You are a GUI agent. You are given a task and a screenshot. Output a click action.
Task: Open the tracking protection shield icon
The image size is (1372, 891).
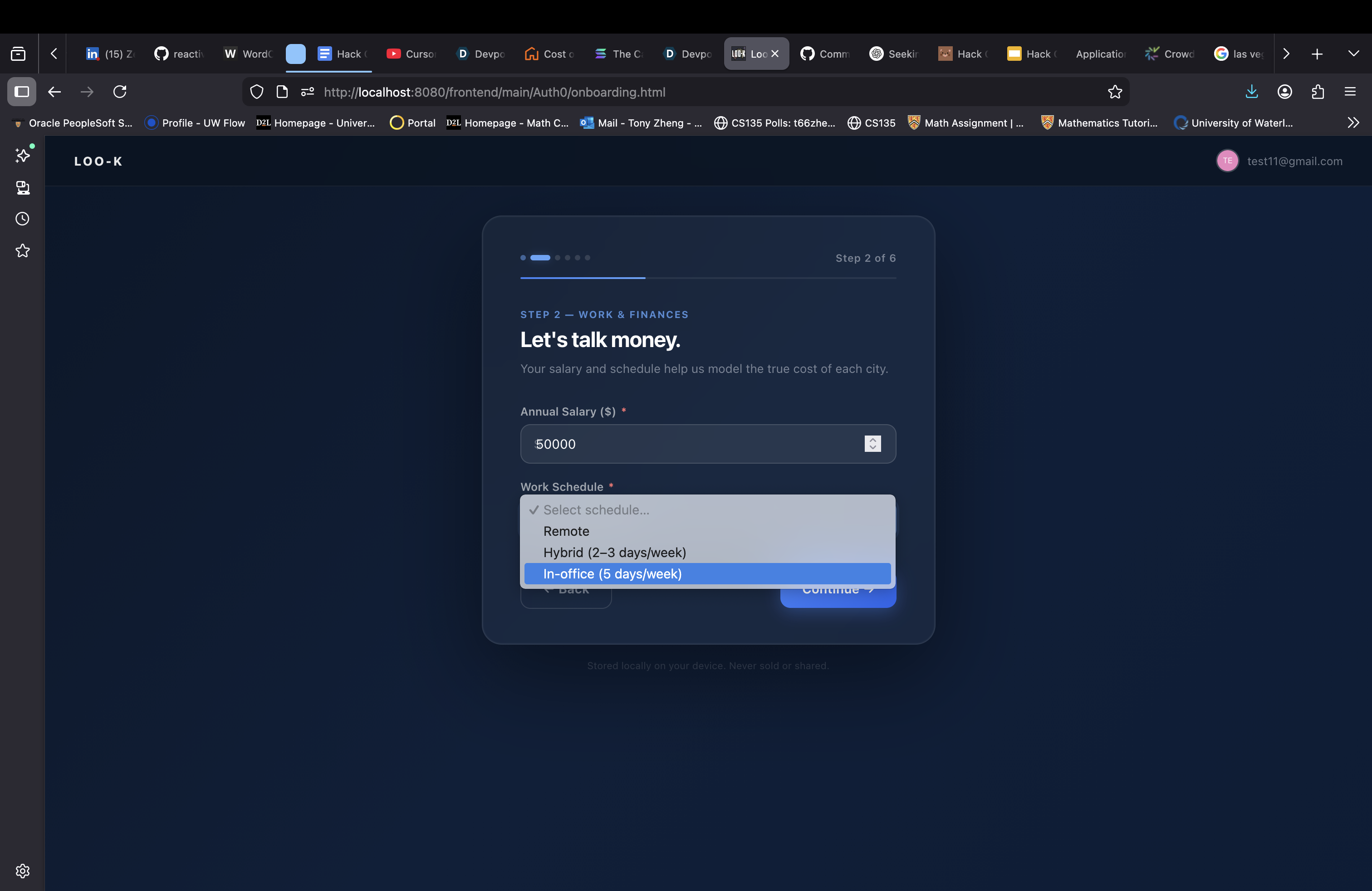[256, 92]
